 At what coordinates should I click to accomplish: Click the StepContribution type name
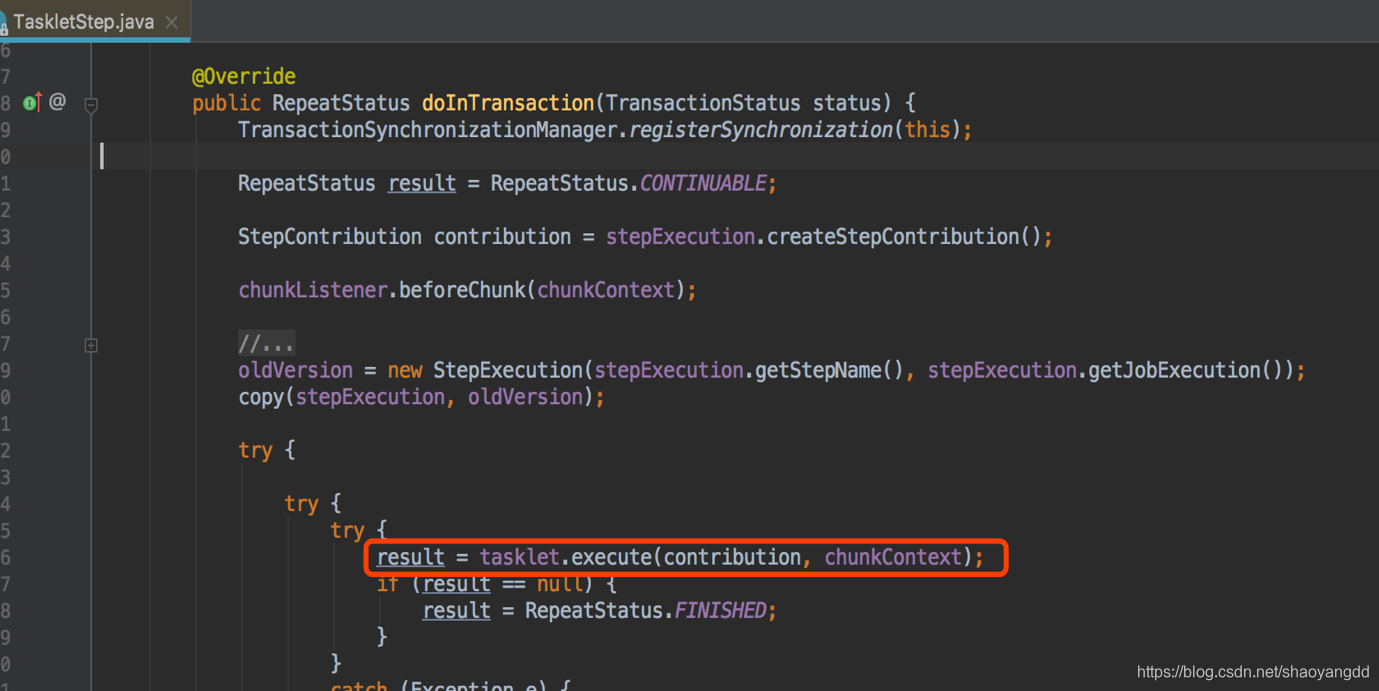click(x=330, y=237)
